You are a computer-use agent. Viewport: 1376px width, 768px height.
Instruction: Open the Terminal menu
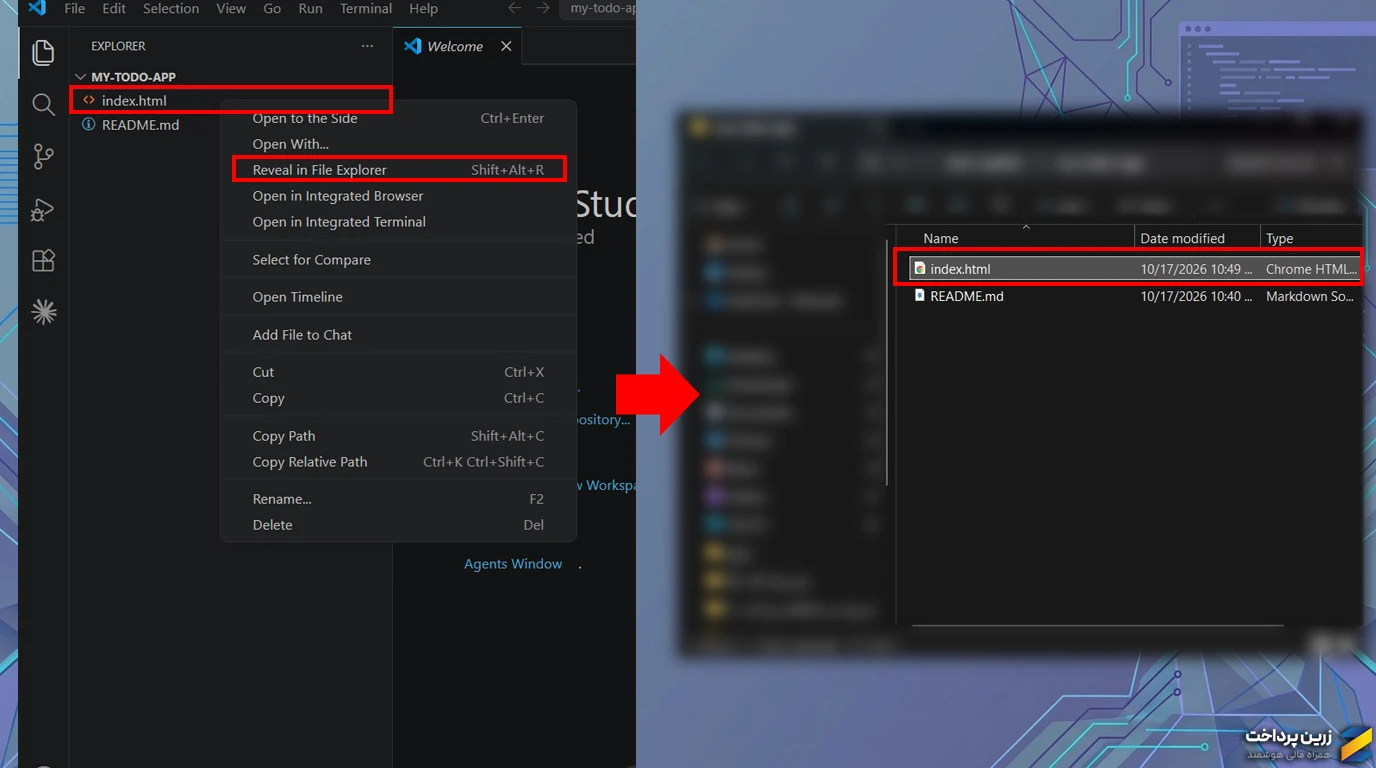366,8
